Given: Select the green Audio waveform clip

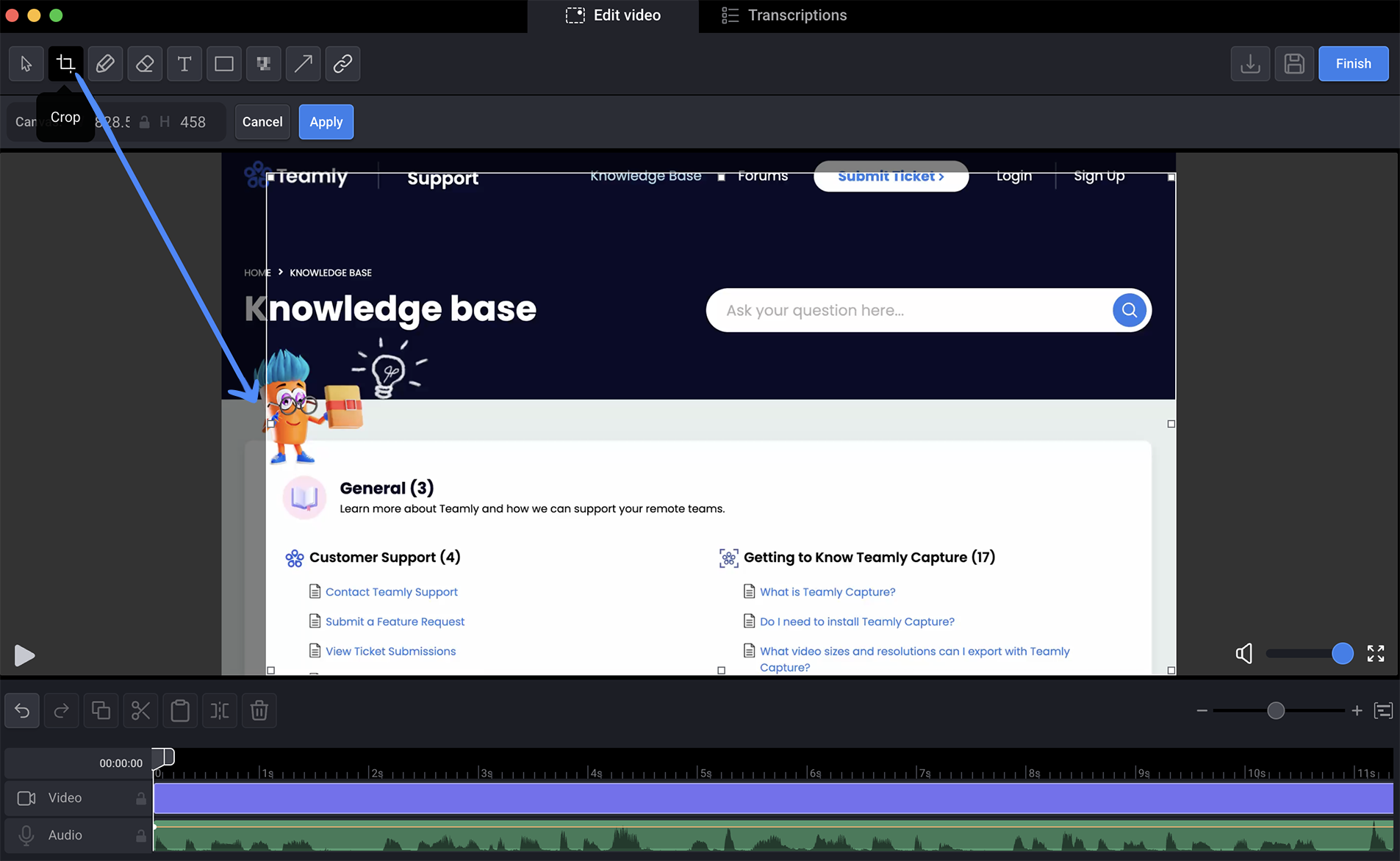Looking at the screenshot, I should point(773,835).
